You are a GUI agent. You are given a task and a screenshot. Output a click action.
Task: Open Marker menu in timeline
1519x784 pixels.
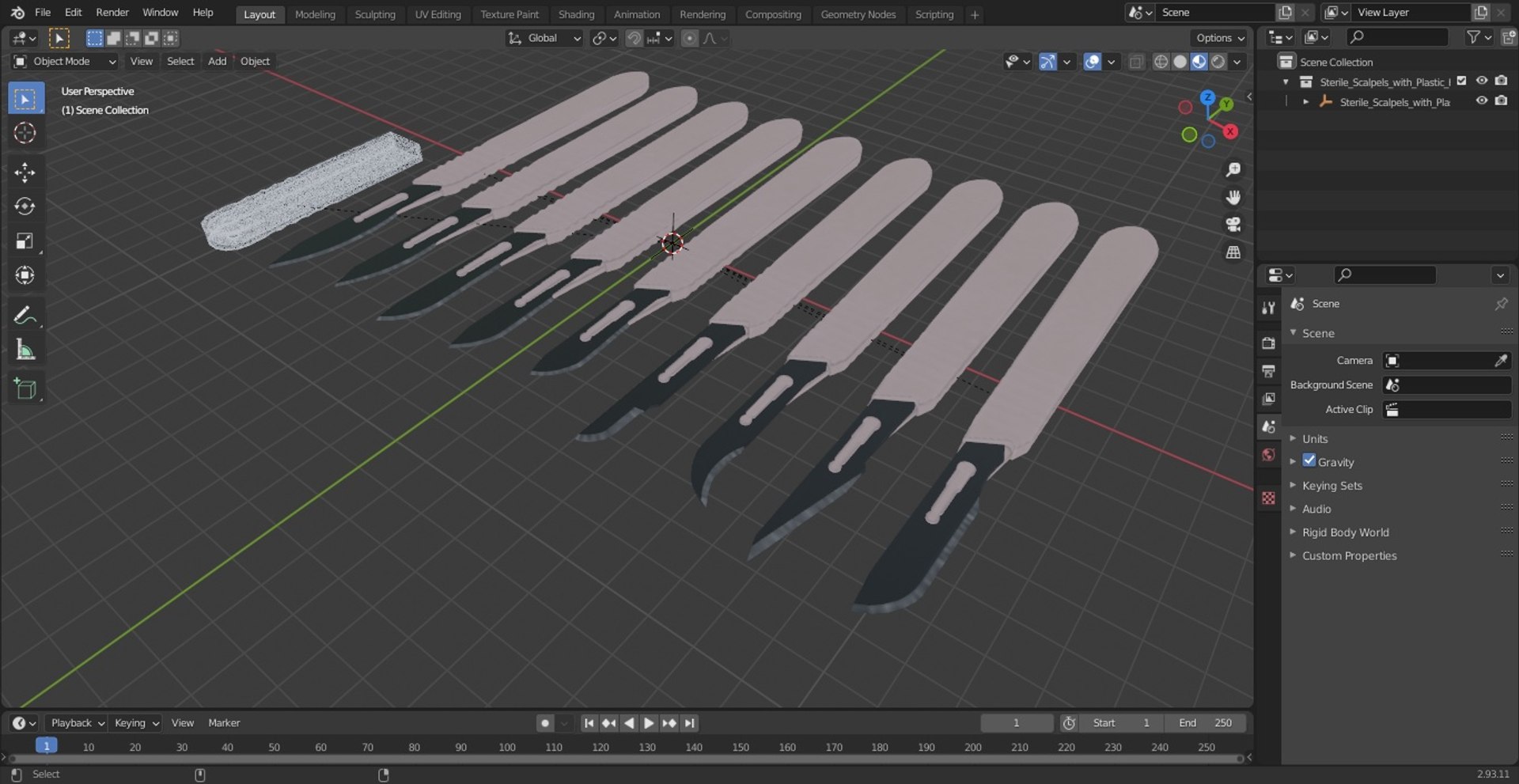(224, 722)
